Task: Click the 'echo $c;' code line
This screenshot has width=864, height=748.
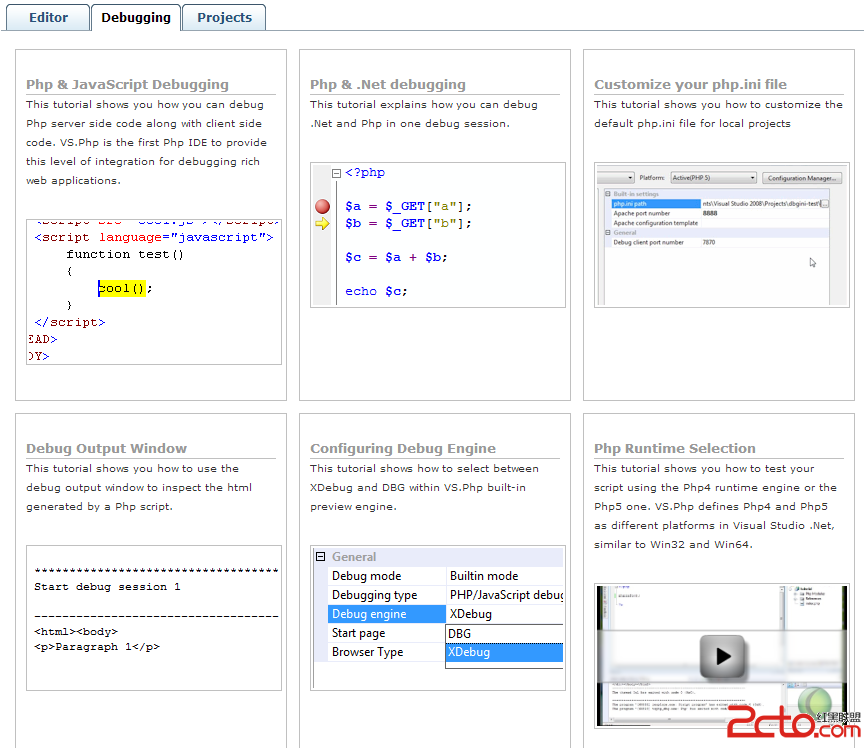Action: pos(376,292)
